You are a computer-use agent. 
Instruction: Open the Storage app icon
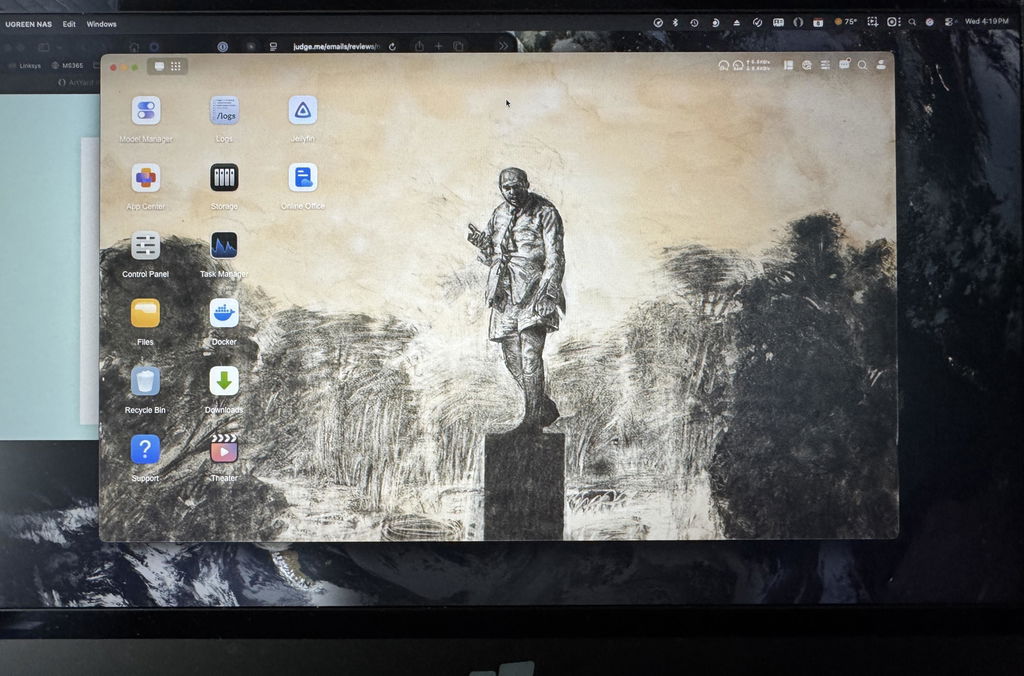tap(224, 178)
